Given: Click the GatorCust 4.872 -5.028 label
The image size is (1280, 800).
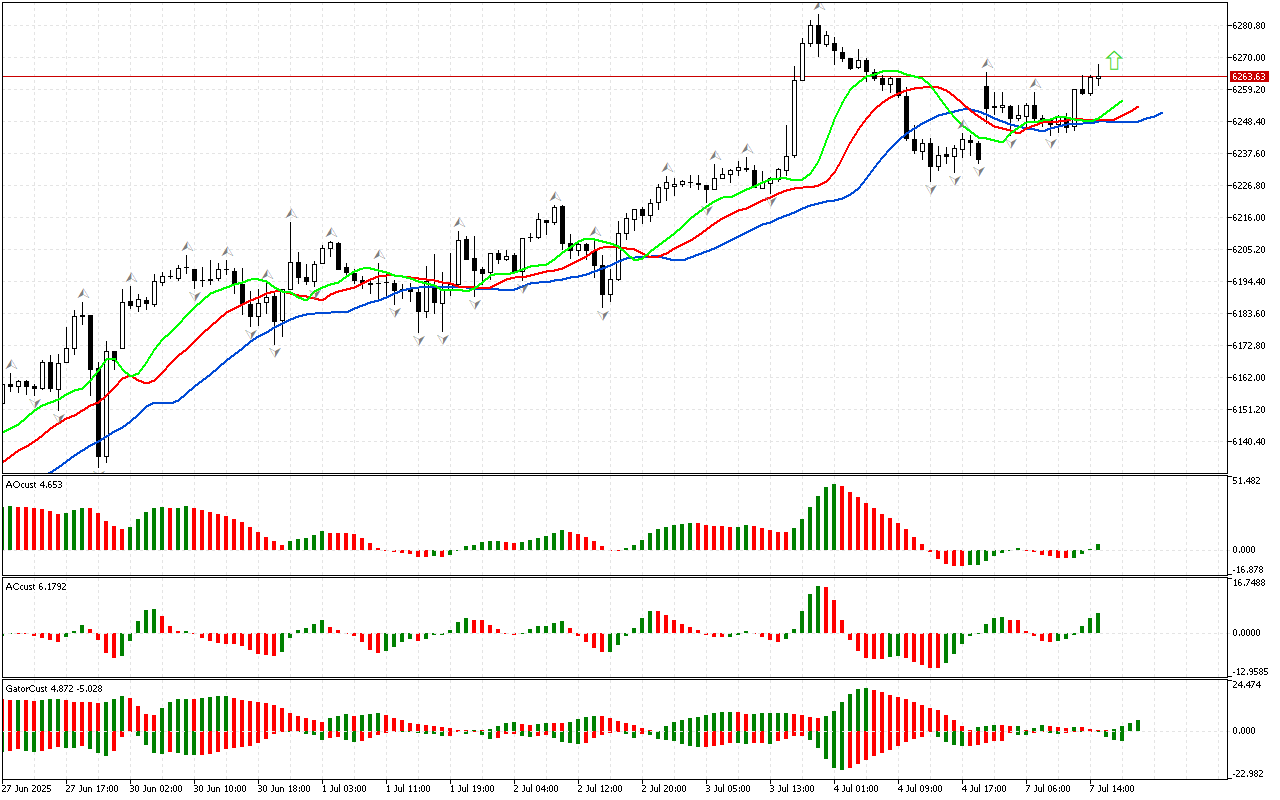Looking at the screenshot, I should (x=54, y=689).
